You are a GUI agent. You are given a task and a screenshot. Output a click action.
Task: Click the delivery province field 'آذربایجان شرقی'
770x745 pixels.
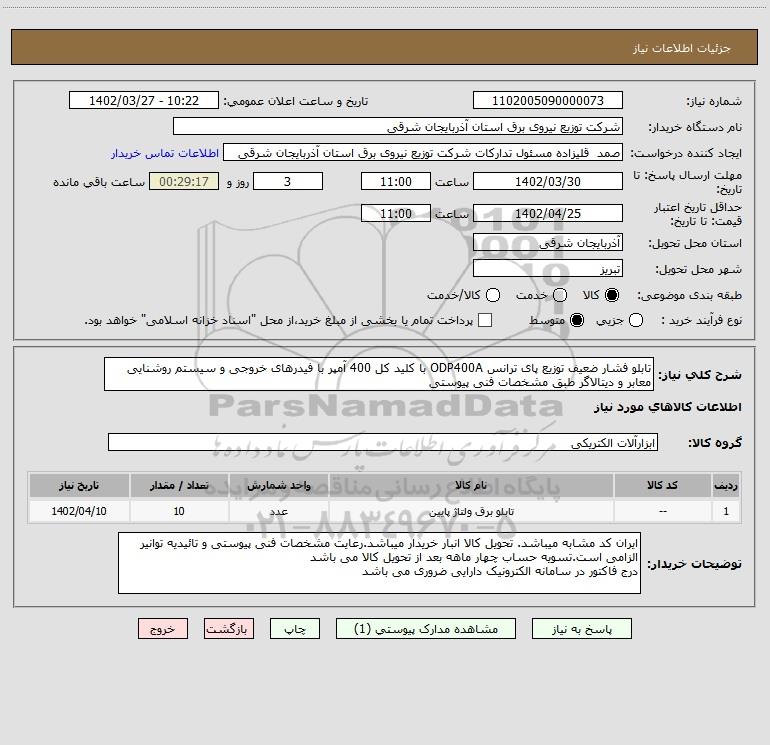click(548, 243)
